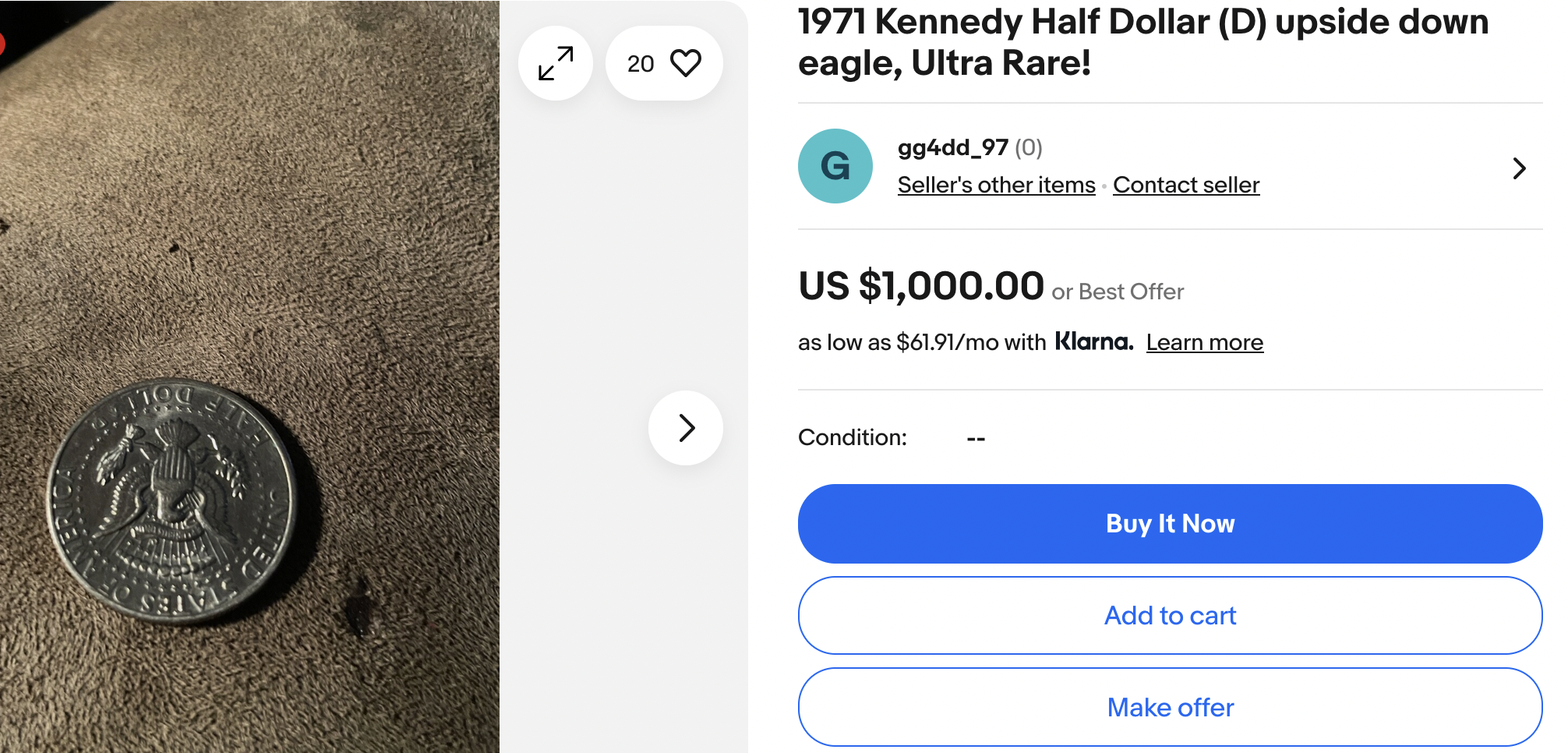
Task: Show the next listing photo
Action: [686, 428]
